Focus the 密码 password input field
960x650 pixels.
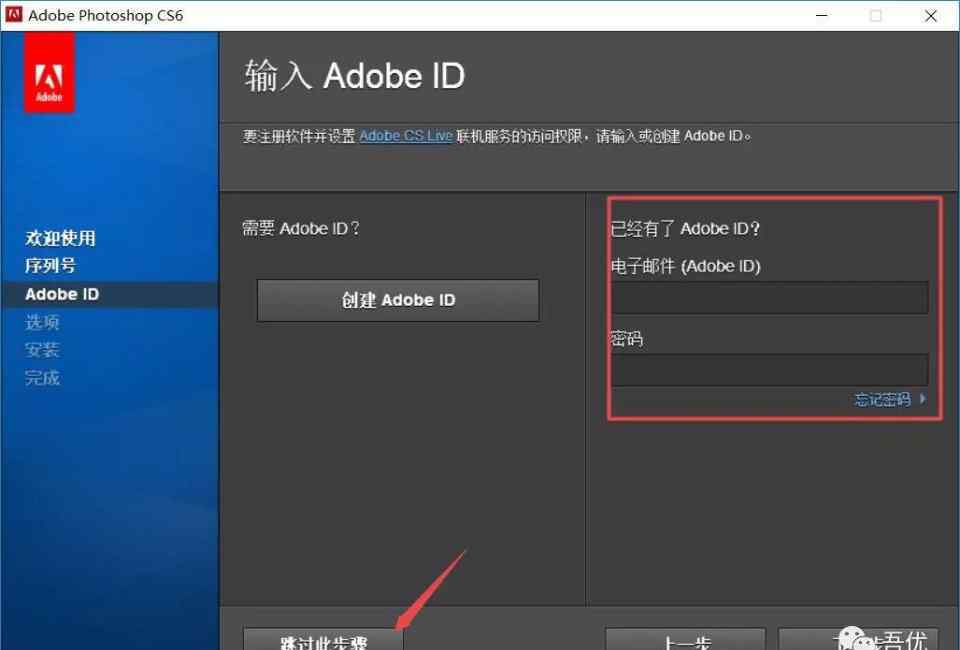click(x=770, y=370)
